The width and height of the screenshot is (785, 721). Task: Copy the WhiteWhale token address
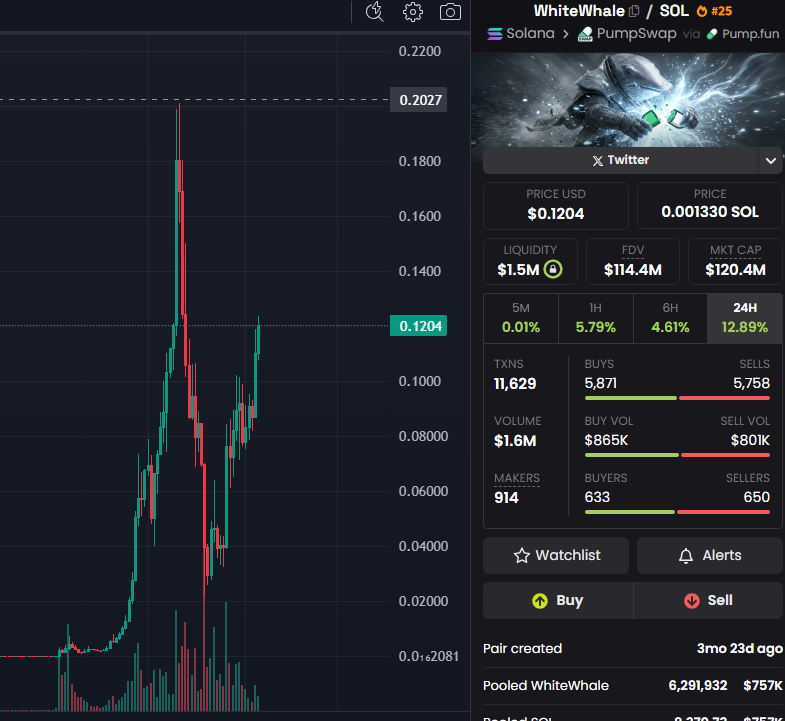(x=634, y=11)
